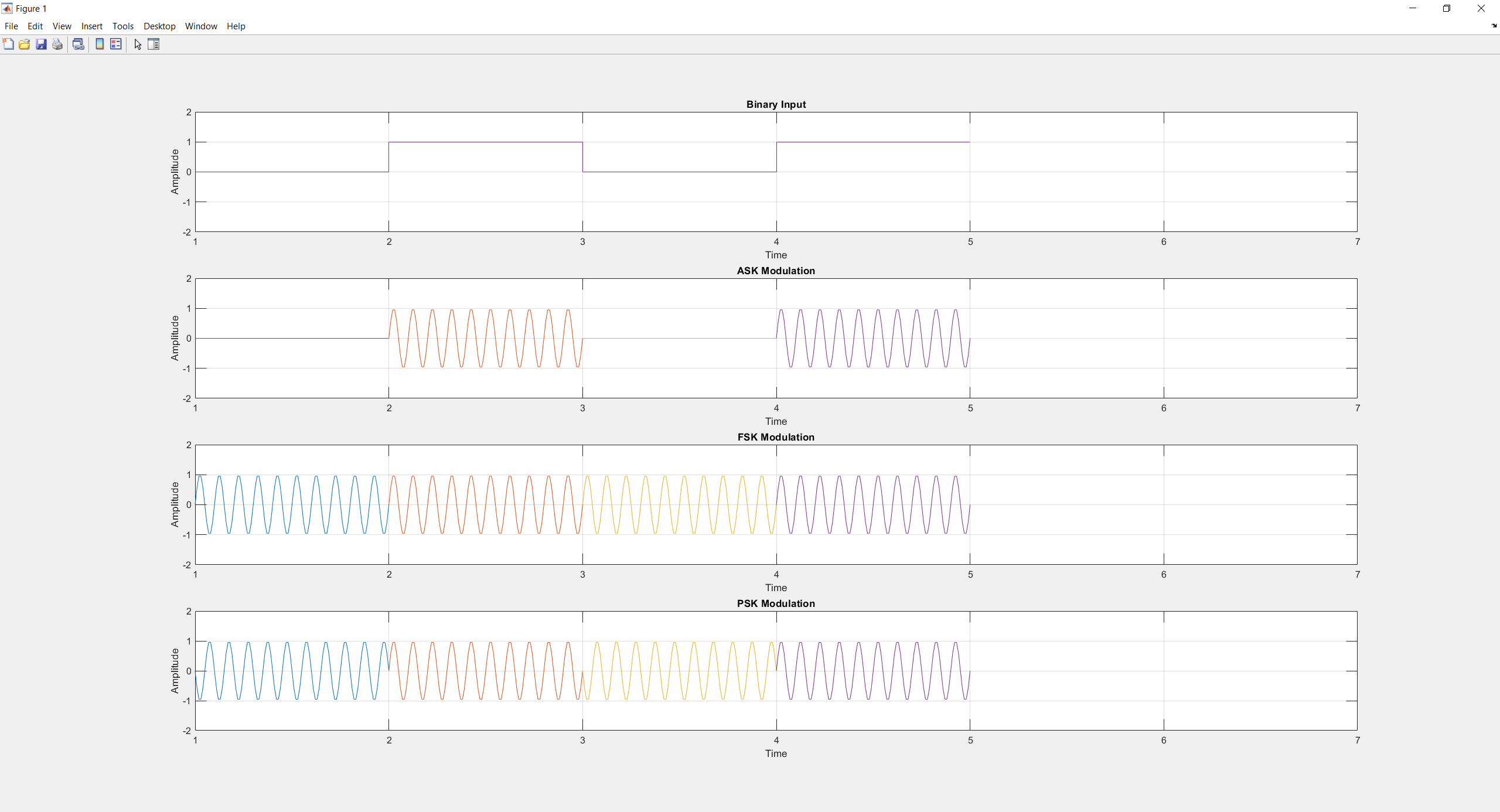Open the Edit menu
The image size is (1500, 812).
tap(35, 26)
